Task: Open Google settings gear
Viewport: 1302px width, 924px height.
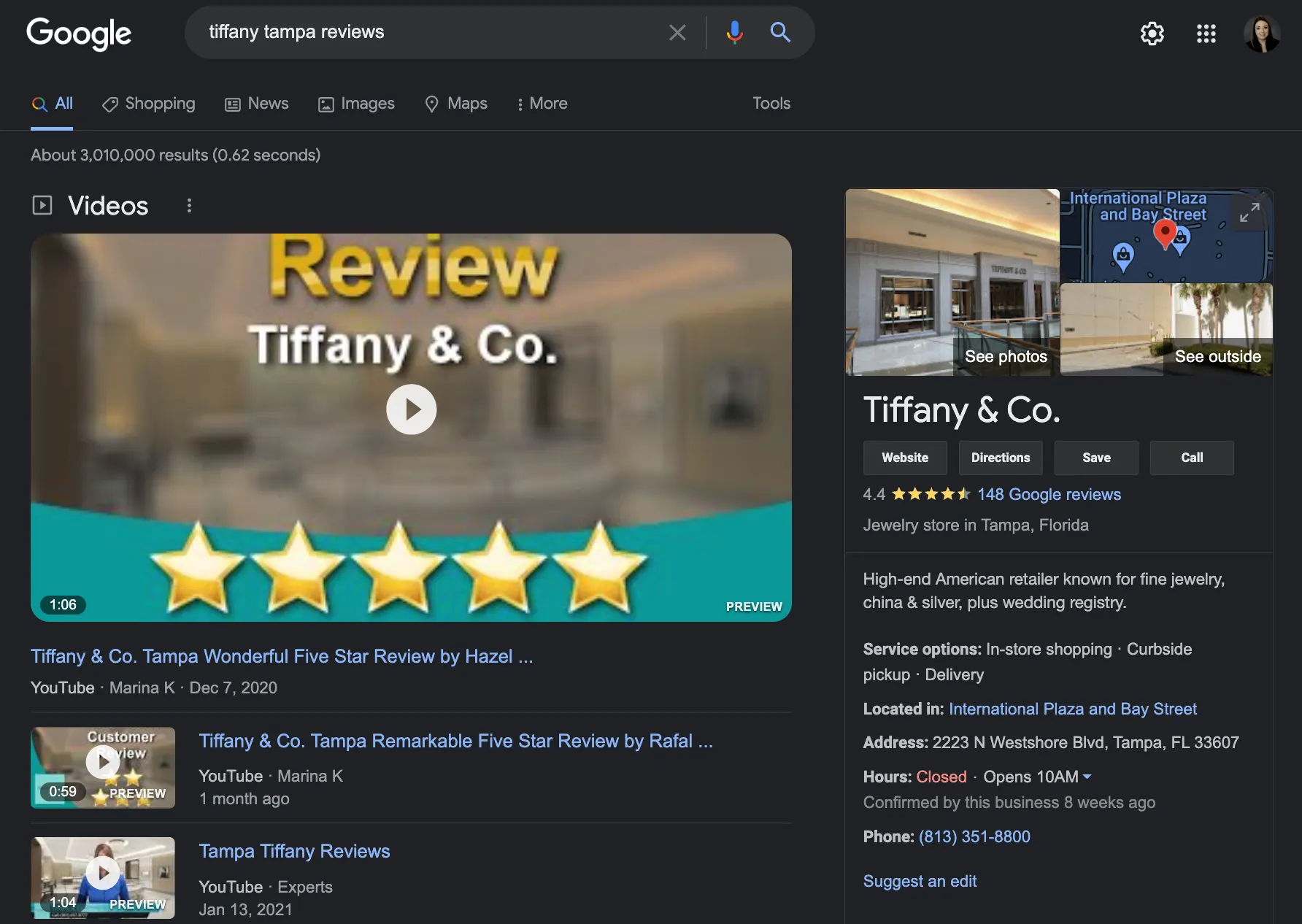Action: coord(1152,34)
